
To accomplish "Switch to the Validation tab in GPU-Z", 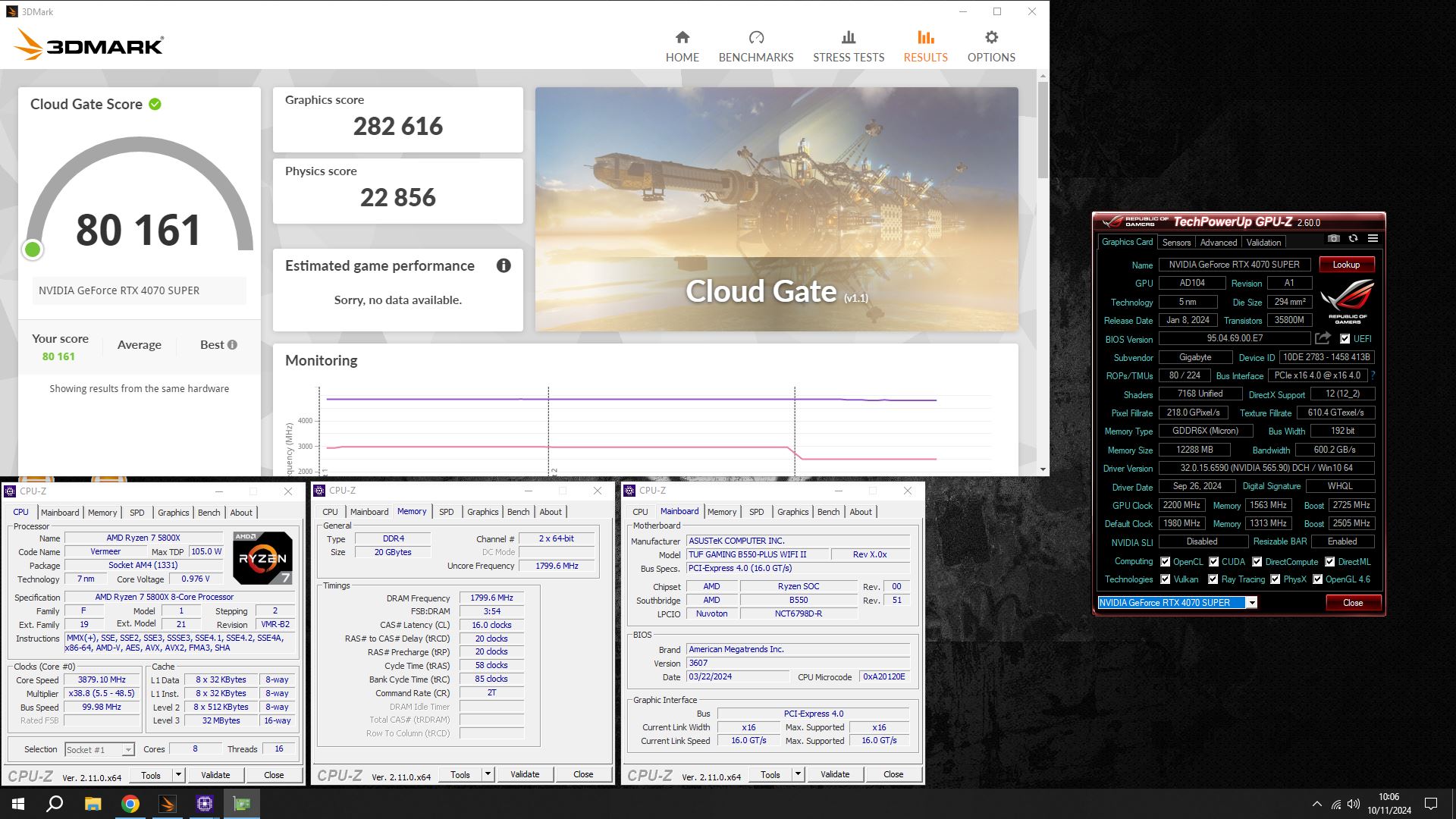I will 1263,243.
